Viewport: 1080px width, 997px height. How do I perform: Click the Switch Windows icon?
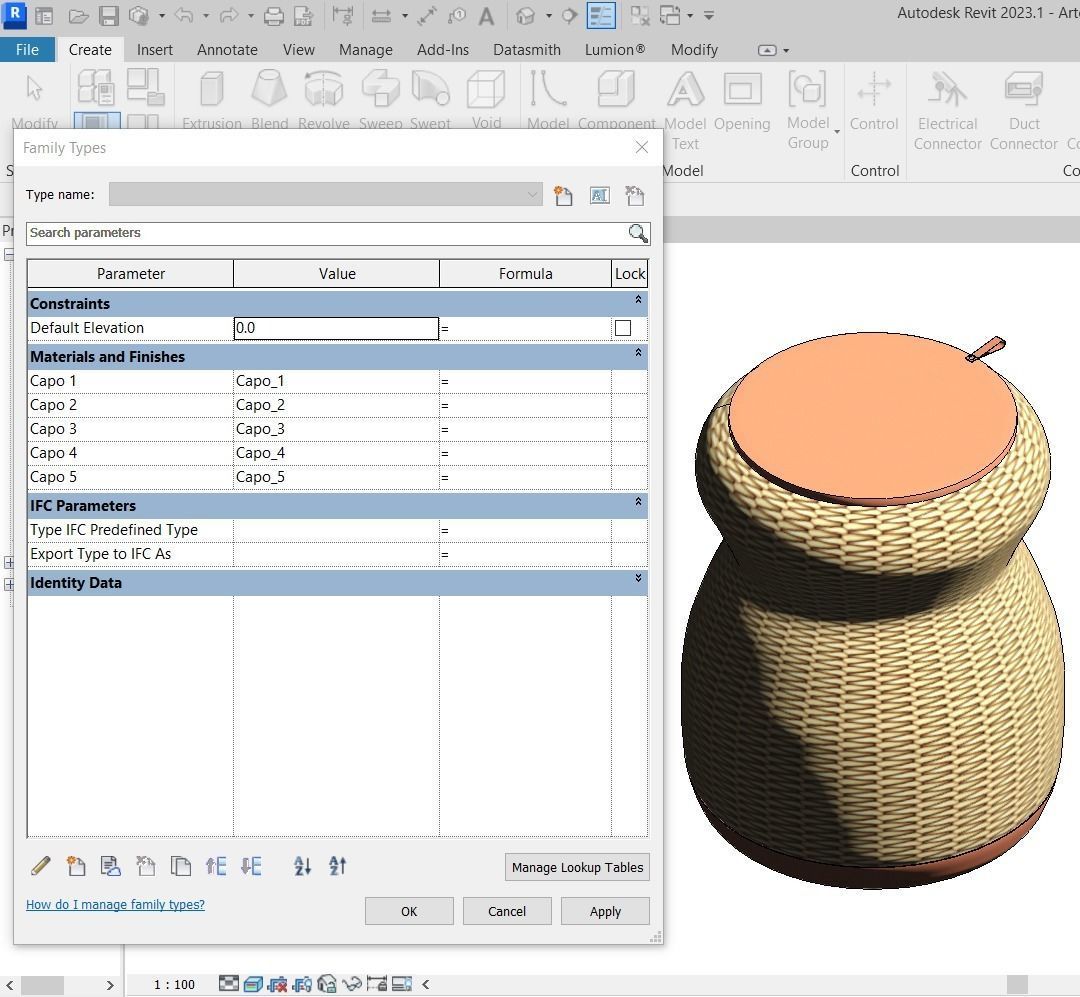tap(670, 16)
